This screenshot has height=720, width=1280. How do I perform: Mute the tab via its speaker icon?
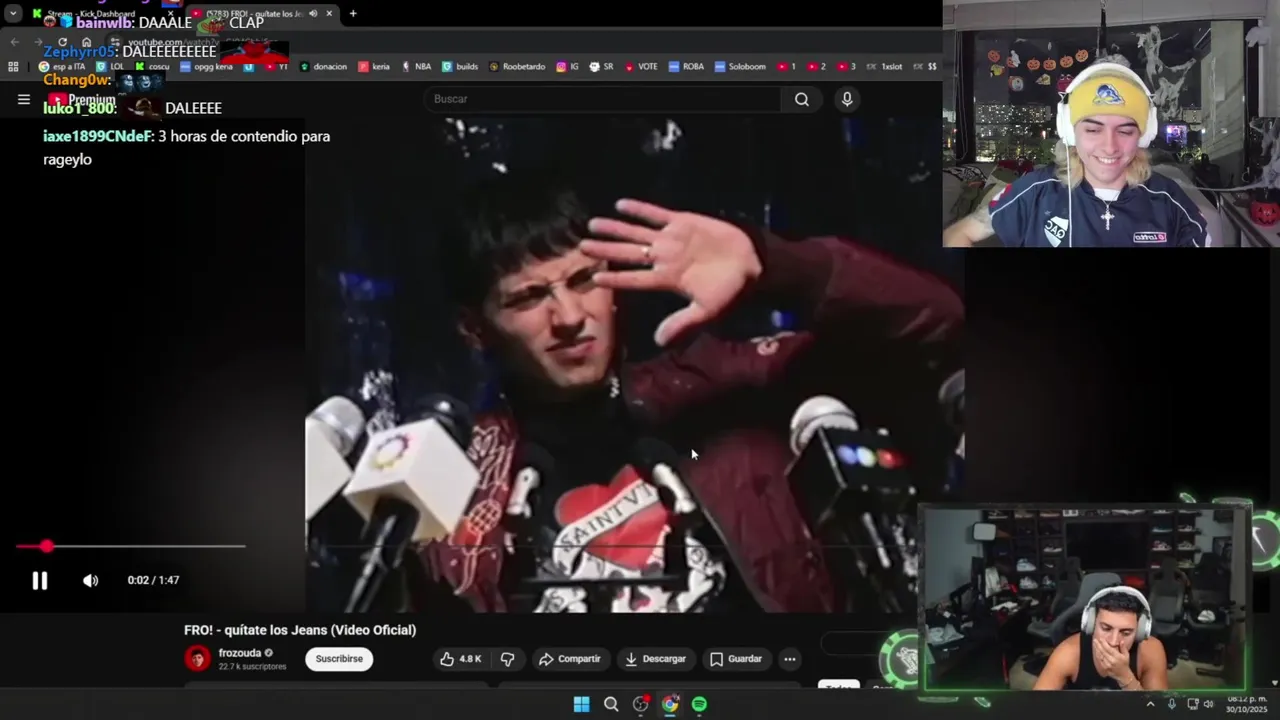[x=313, y=13]
